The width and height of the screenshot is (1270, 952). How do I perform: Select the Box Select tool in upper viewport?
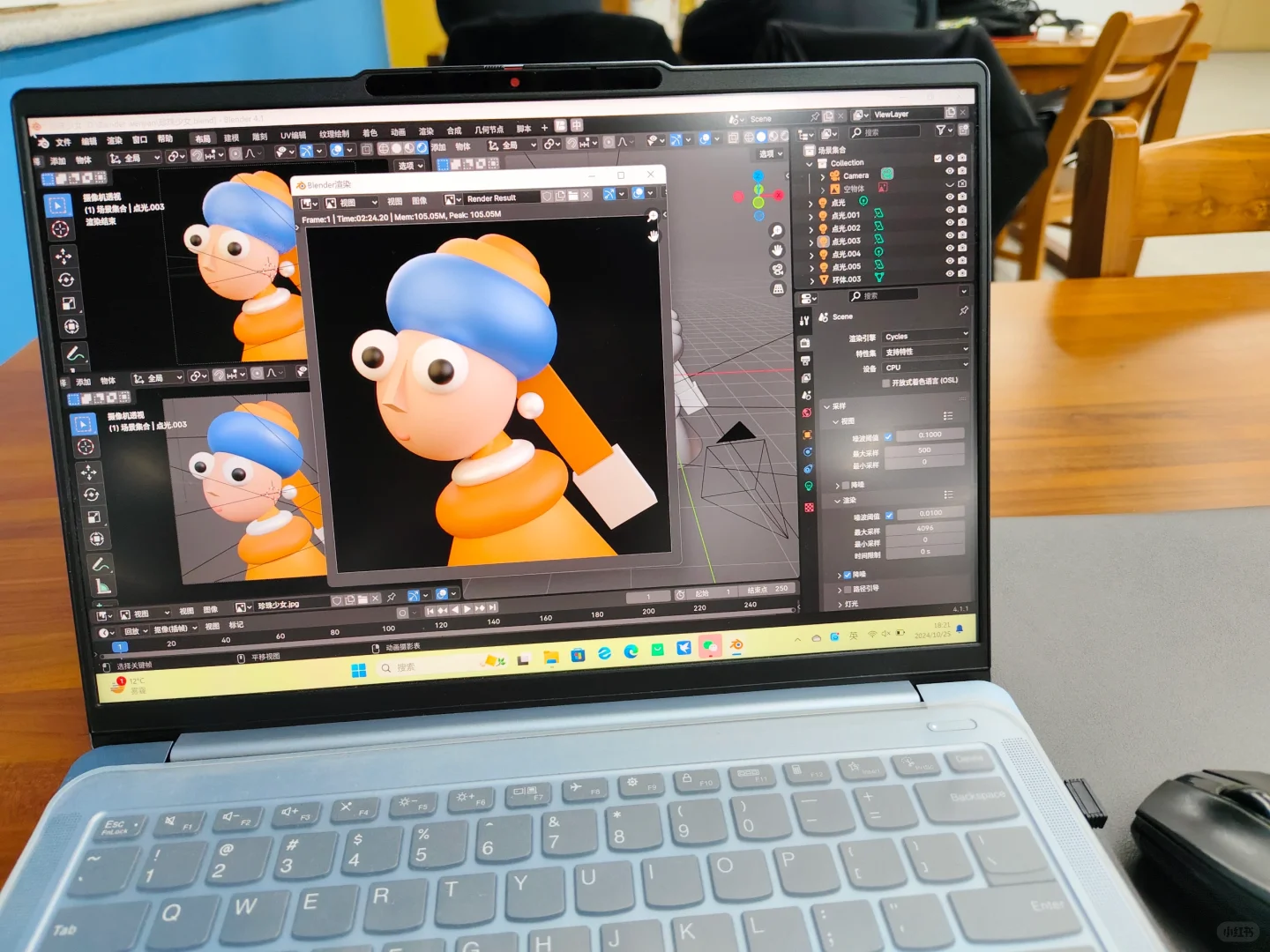tap(58, 205)
